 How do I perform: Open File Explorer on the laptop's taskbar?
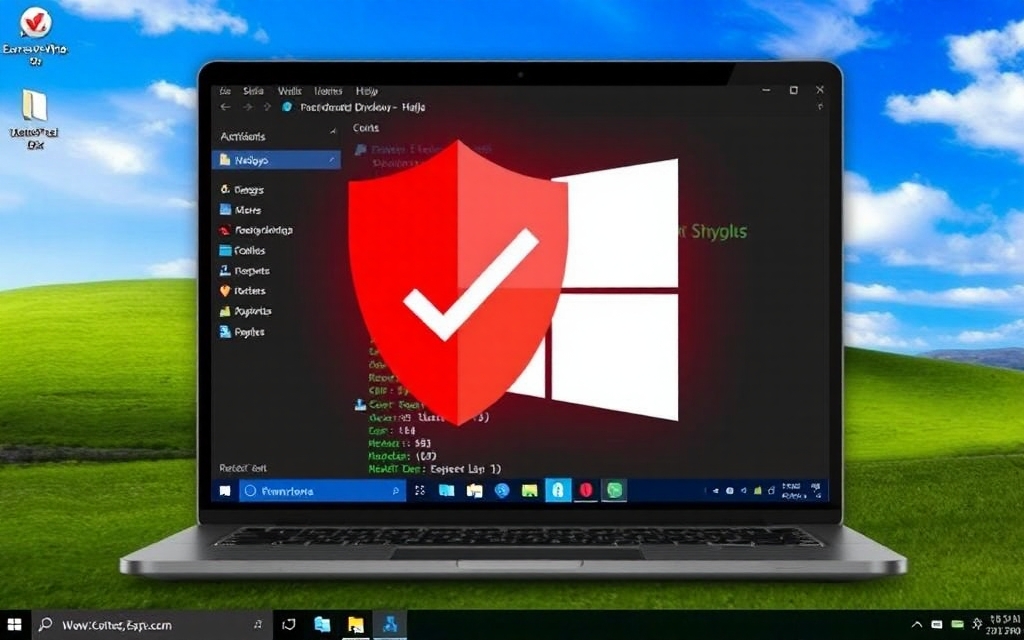pos(475,490)
